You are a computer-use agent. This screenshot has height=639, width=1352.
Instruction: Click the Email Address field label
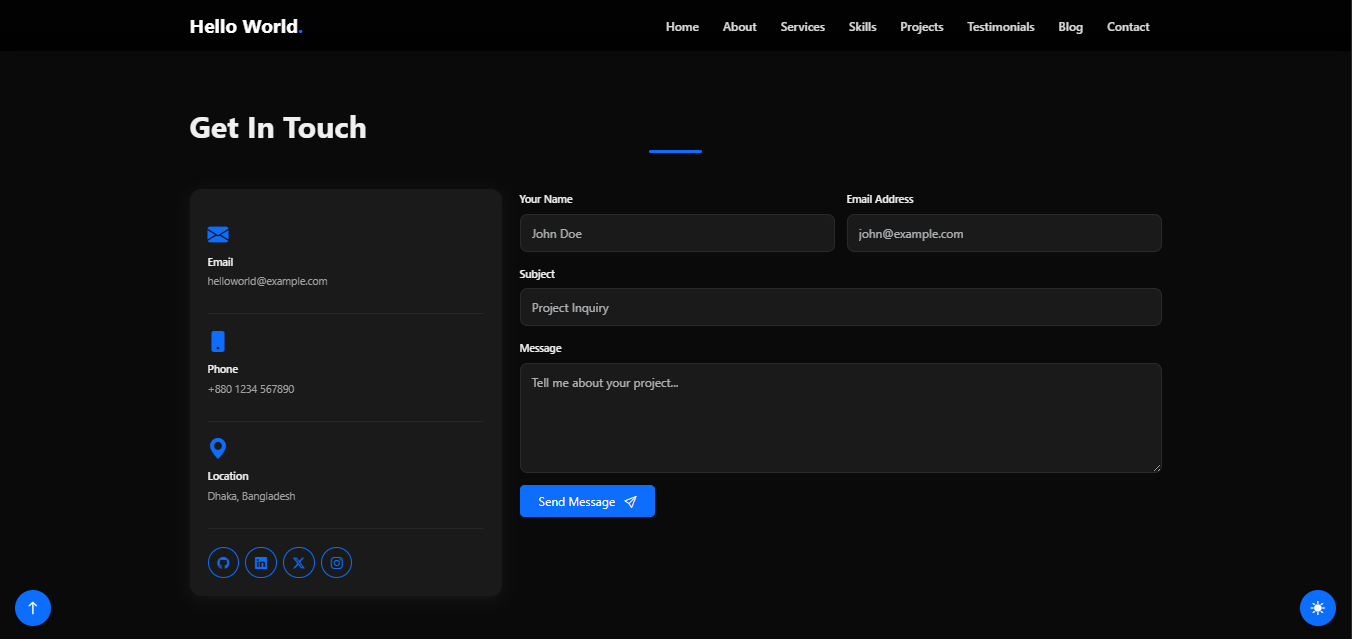click(880, 199)
